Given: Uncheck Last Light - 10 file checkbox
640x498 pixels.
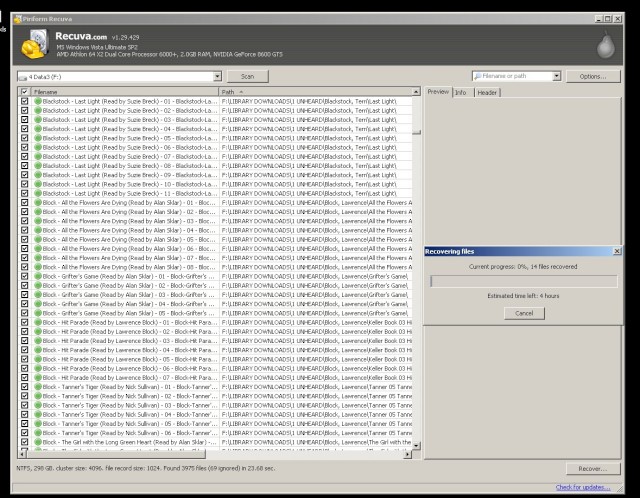Looking at the screenshot, I should click(x=24, y=184).
